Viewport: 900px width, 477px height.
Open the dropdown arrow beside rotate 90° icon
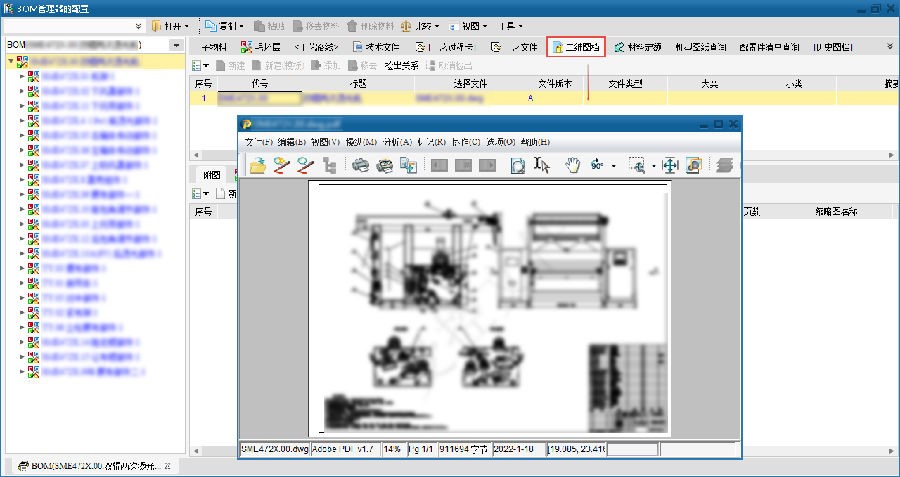613,166
